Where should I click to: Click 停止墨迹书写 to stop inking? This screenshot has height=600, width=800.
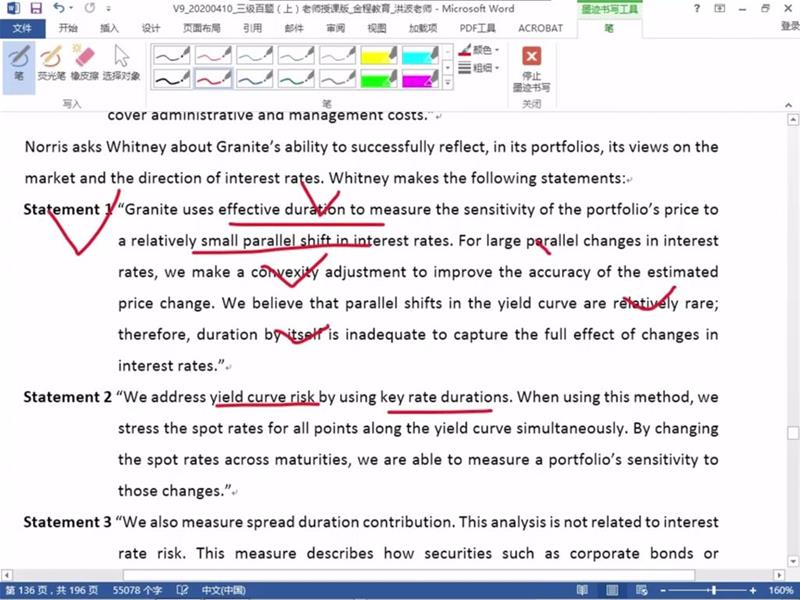532,67
